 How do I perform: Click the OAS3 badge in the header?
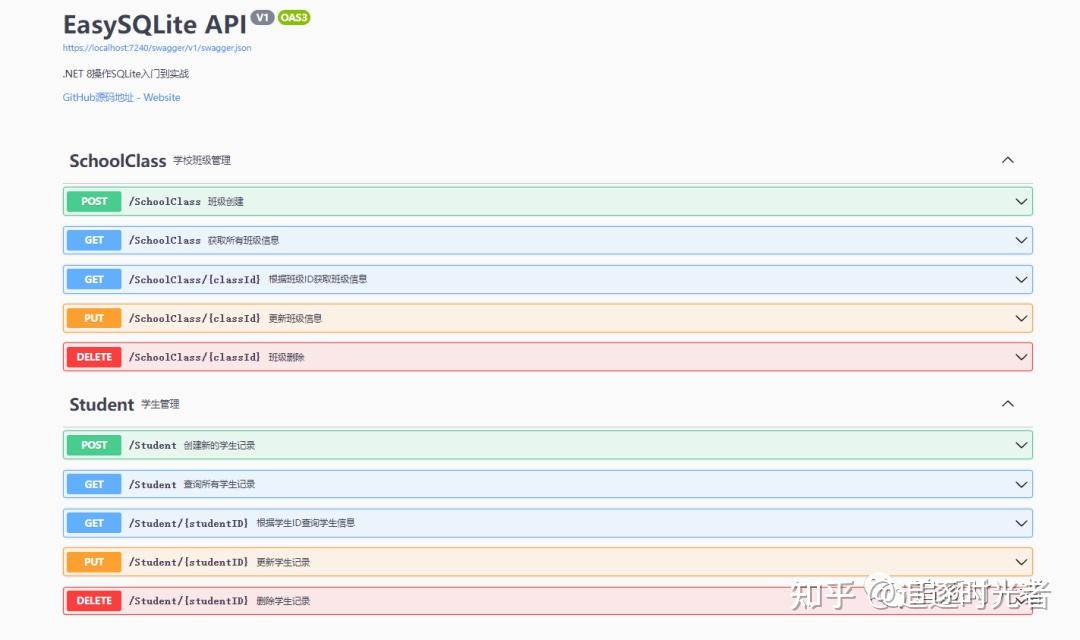pos(294,17)
